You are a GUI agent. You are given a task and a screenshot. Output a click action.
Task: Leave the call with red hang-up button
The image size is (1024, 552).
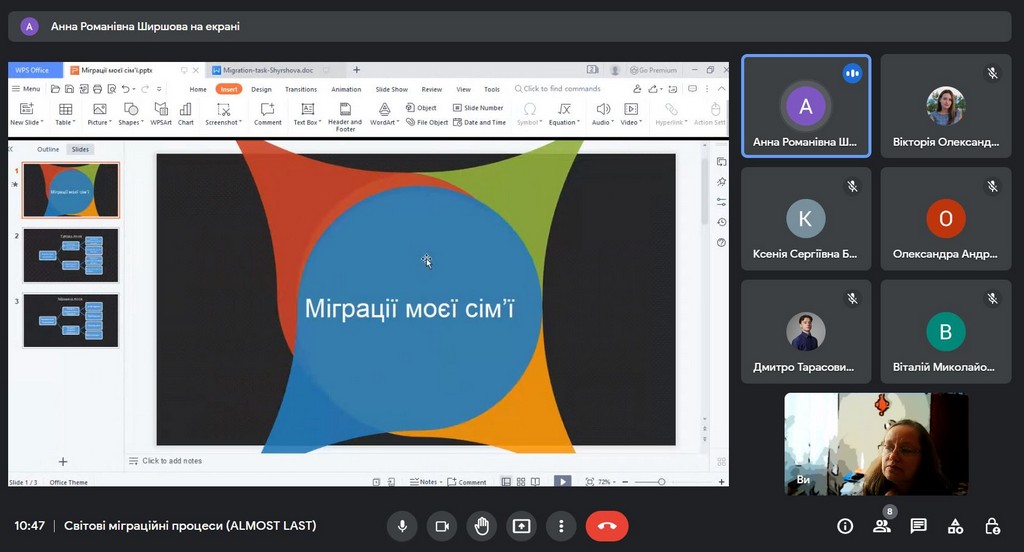tap(606, 526)
